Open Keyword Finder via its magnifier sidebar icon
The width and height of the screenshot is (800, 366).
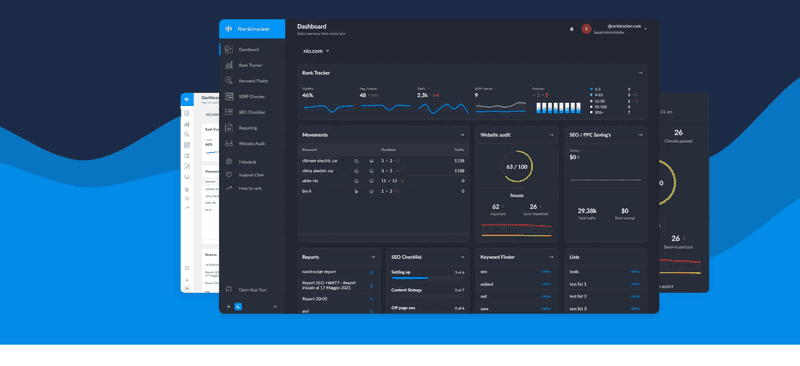(x=229, y=81)
